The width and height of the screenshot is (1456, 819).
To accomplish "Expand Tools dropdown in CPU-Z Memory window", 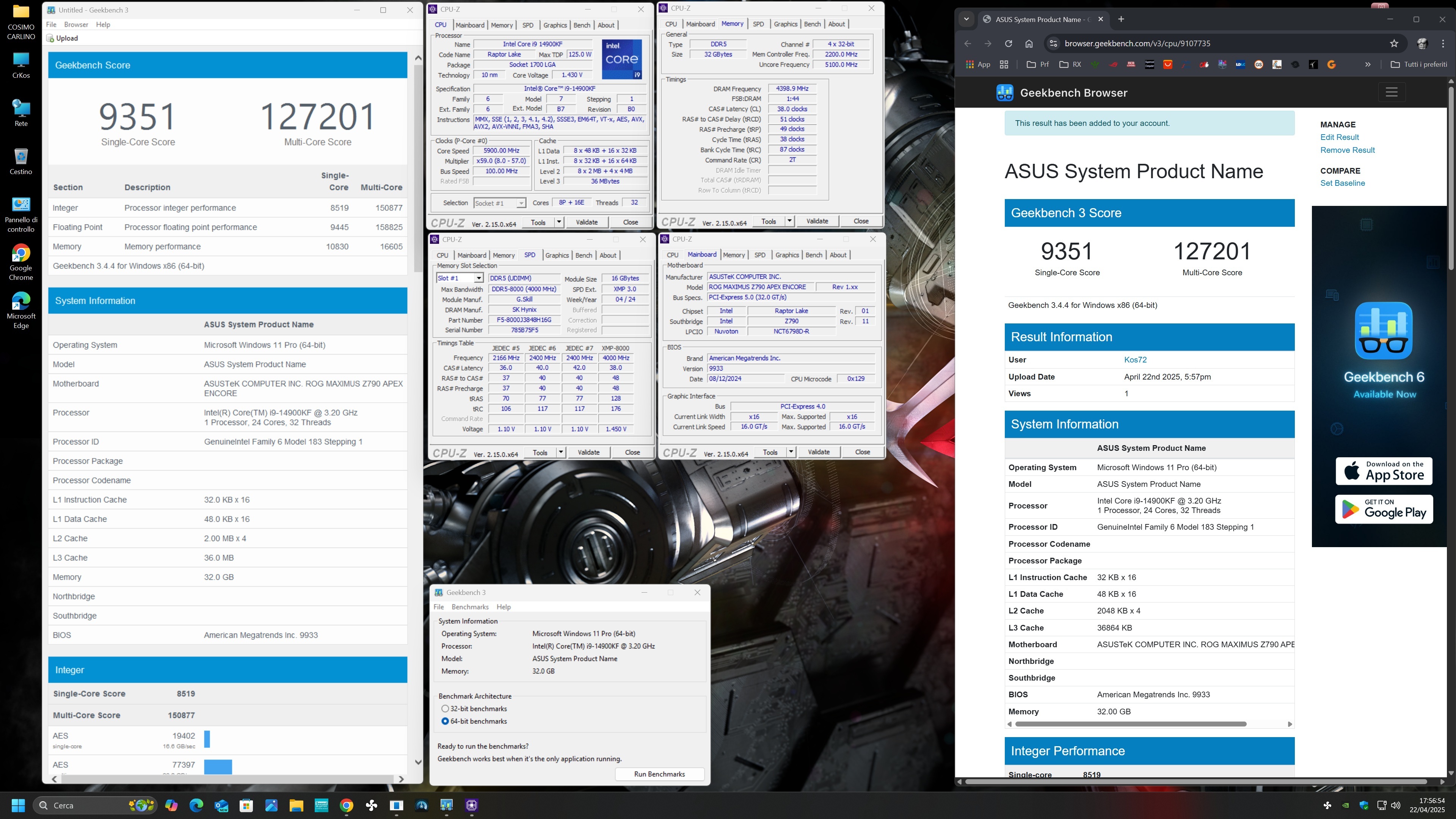I will click(789, 221).
